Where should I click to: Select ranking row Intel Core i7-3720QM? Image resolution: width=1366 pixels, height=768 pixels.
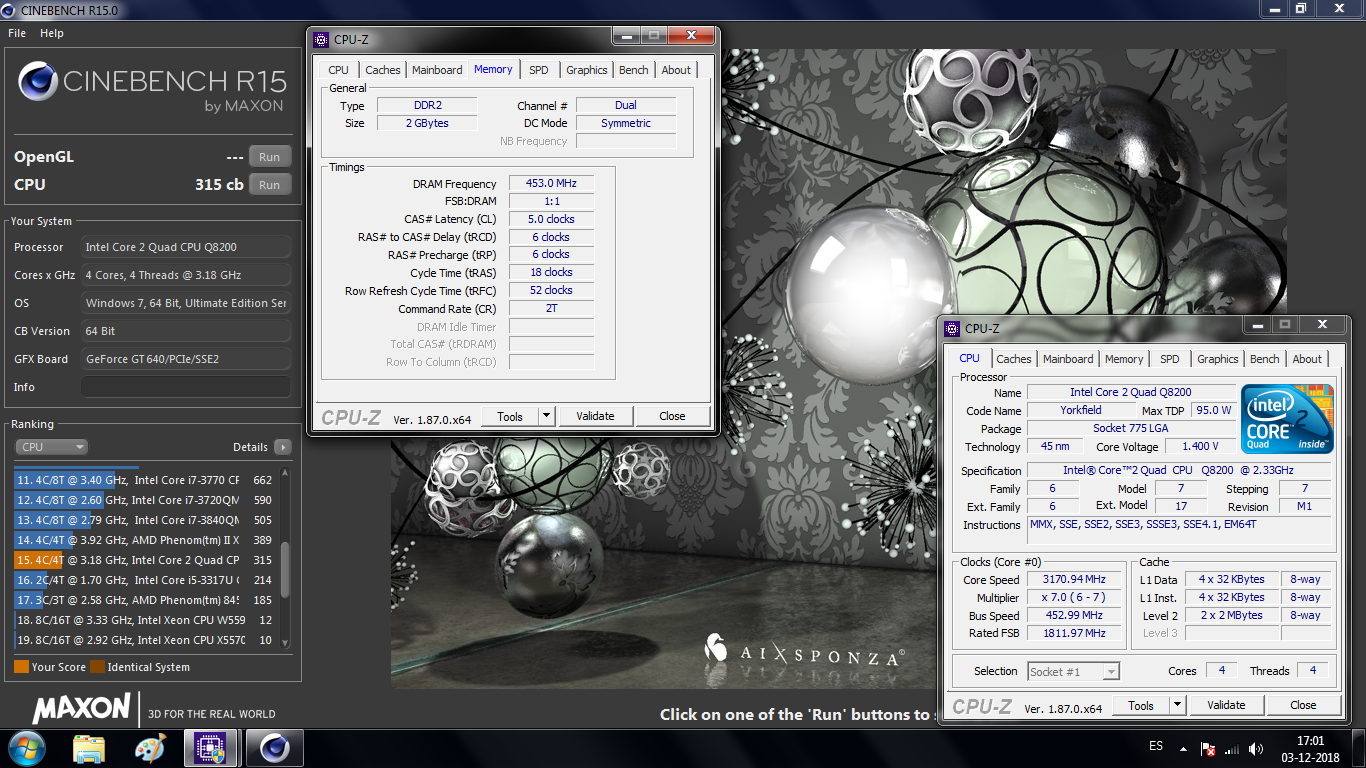144,500
